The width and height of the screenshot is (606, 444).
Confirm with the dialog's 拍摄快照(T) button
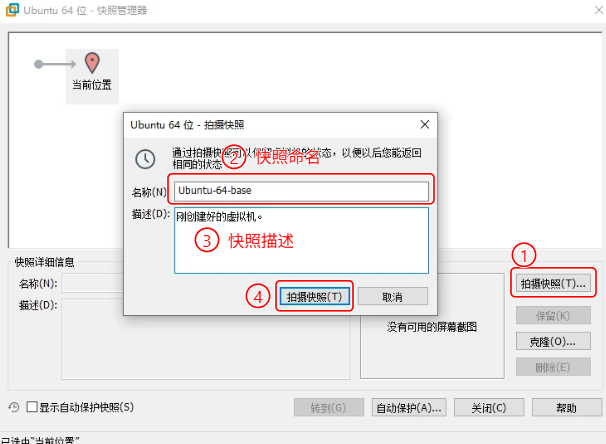pyautogui.click(x=314, y=297)
